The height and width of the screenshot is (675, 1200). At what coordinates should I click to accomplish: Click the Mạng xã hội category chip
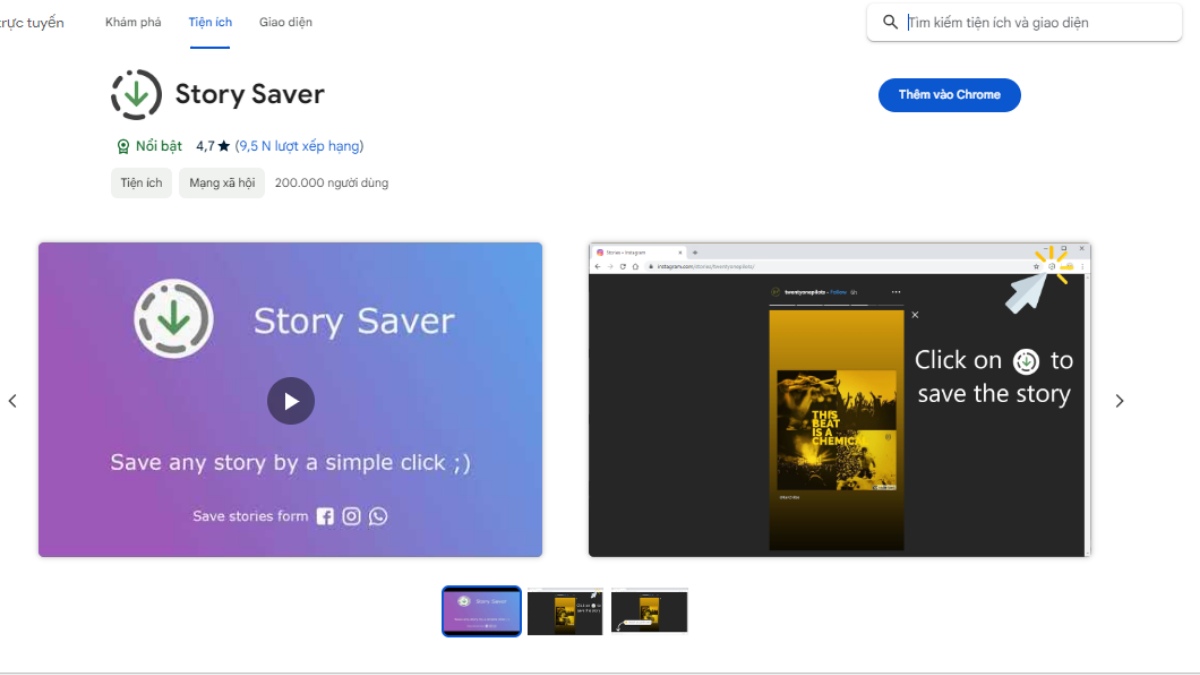tap(221, 183)
